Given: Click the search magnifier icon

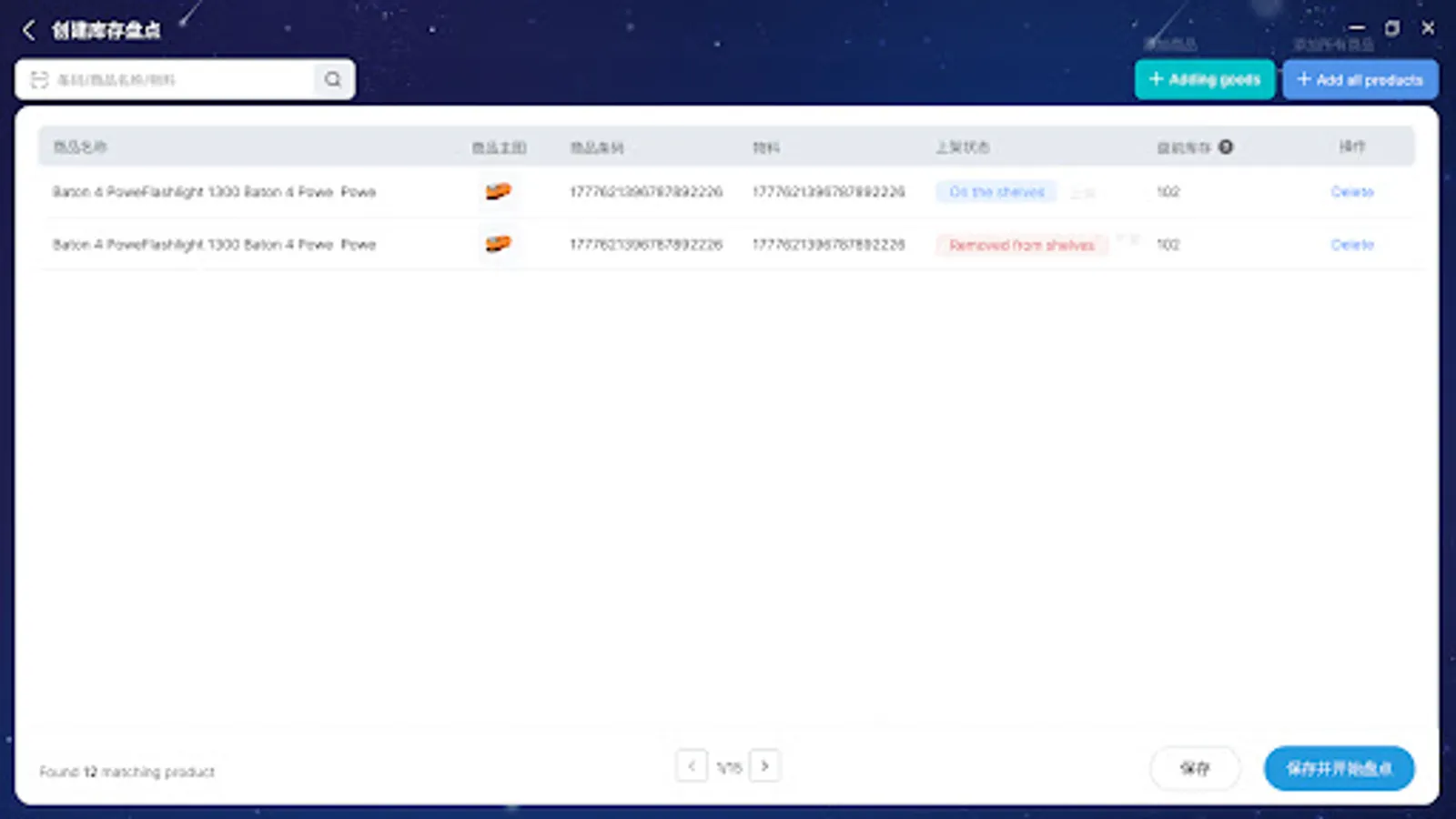Looking at the screenshot, I should coord(331,79).
